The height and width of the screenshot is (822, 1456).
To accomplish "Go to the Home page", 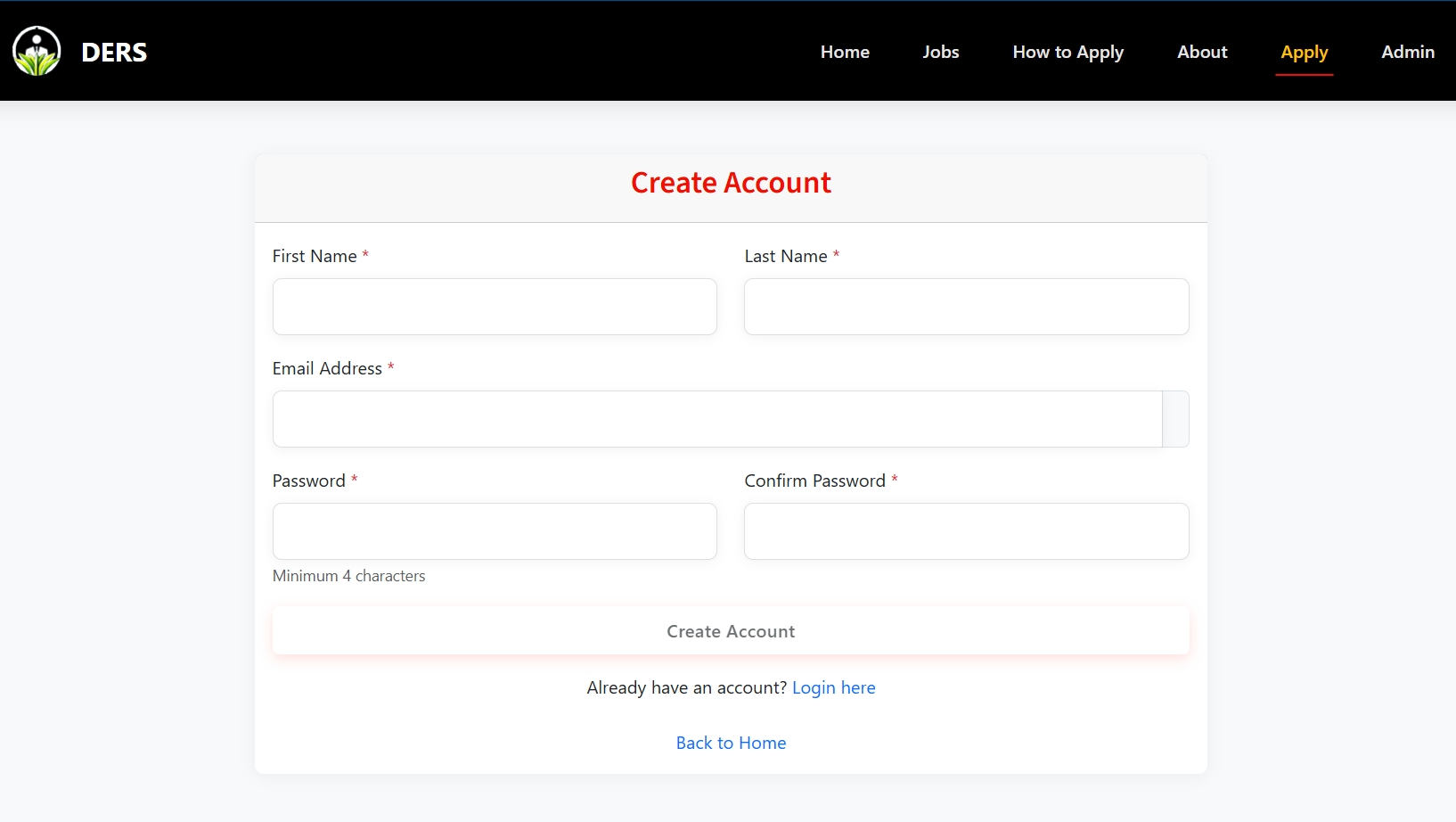I will pos(844,52).
